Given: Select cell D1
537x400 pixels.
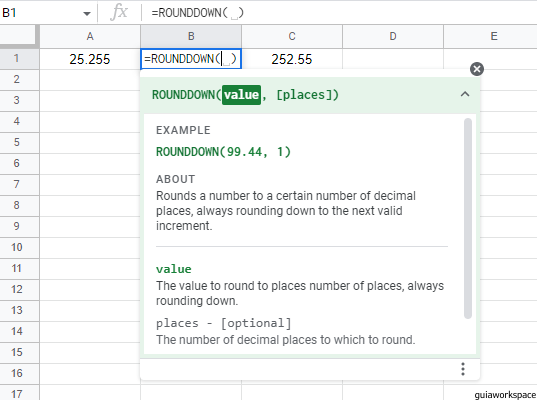Looking at the screenshot, I should pos(393,59).
